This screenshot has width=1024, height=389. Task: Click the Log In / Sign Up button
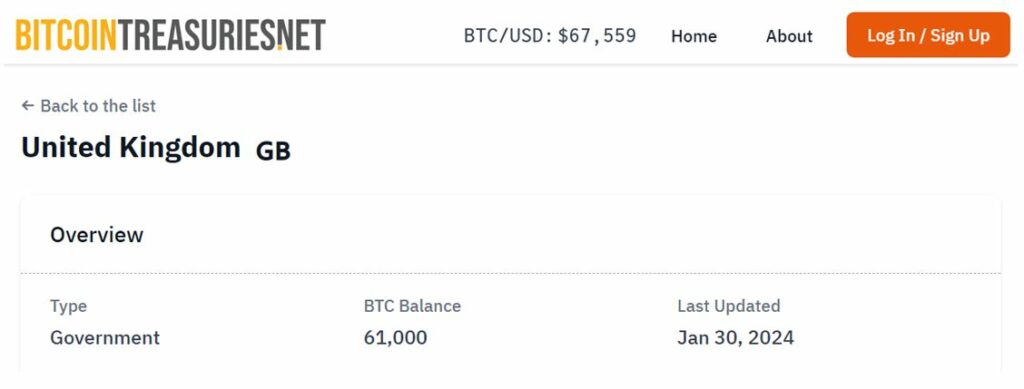928,35
